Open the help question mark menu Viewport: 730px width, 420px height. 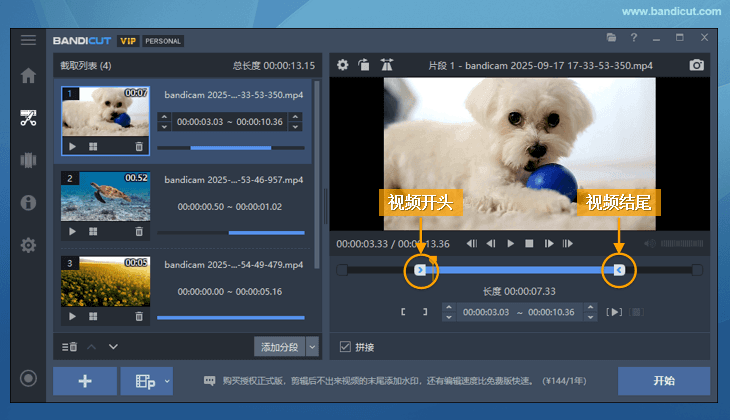[634, 38]
